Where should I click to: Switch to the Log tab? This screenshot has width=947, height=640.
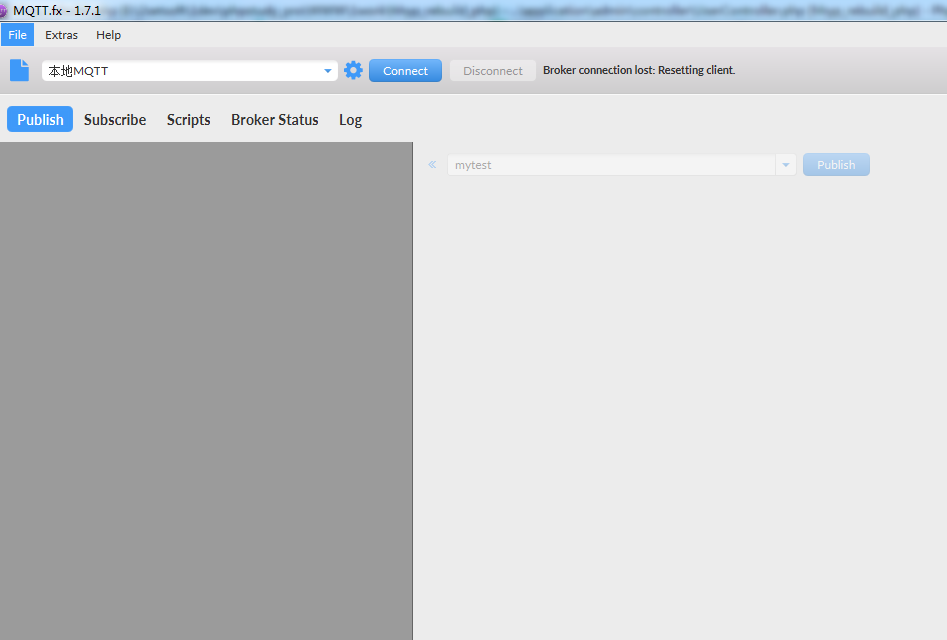coord(350,120)
